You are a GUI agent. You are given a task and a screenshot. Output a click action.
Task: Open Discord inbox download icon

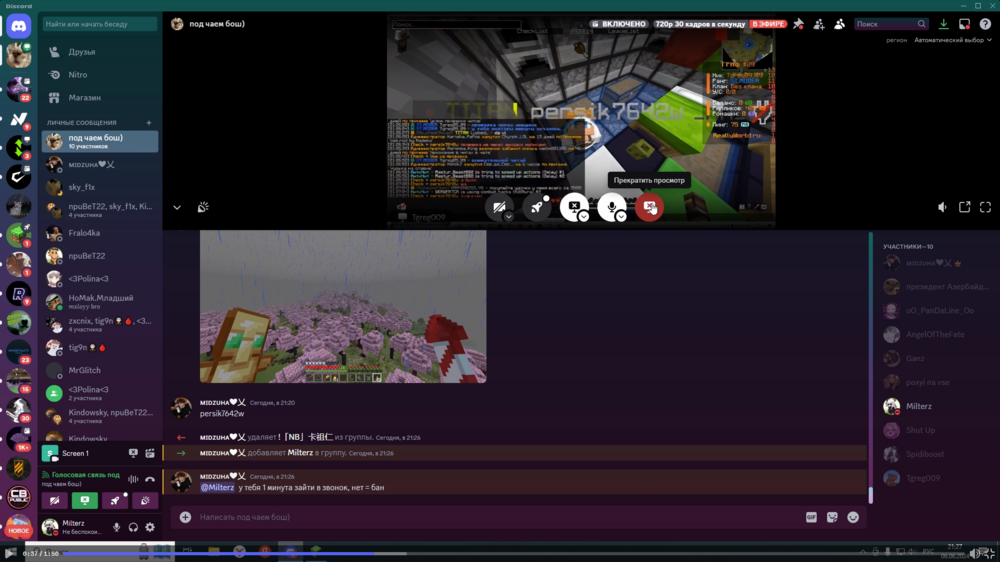(x=943, y=24)
